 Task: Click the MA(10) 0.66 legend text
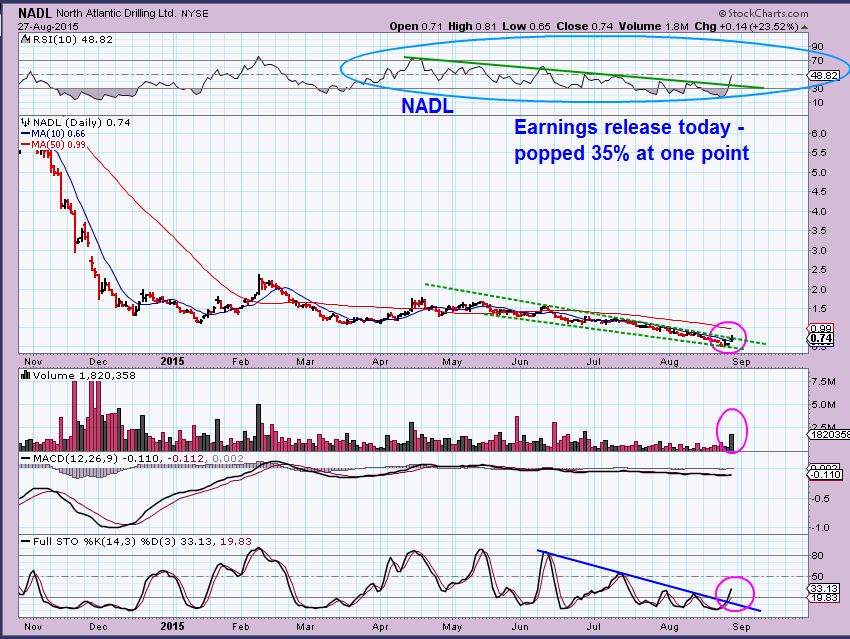pyautogui.click(x=58, y=134)
